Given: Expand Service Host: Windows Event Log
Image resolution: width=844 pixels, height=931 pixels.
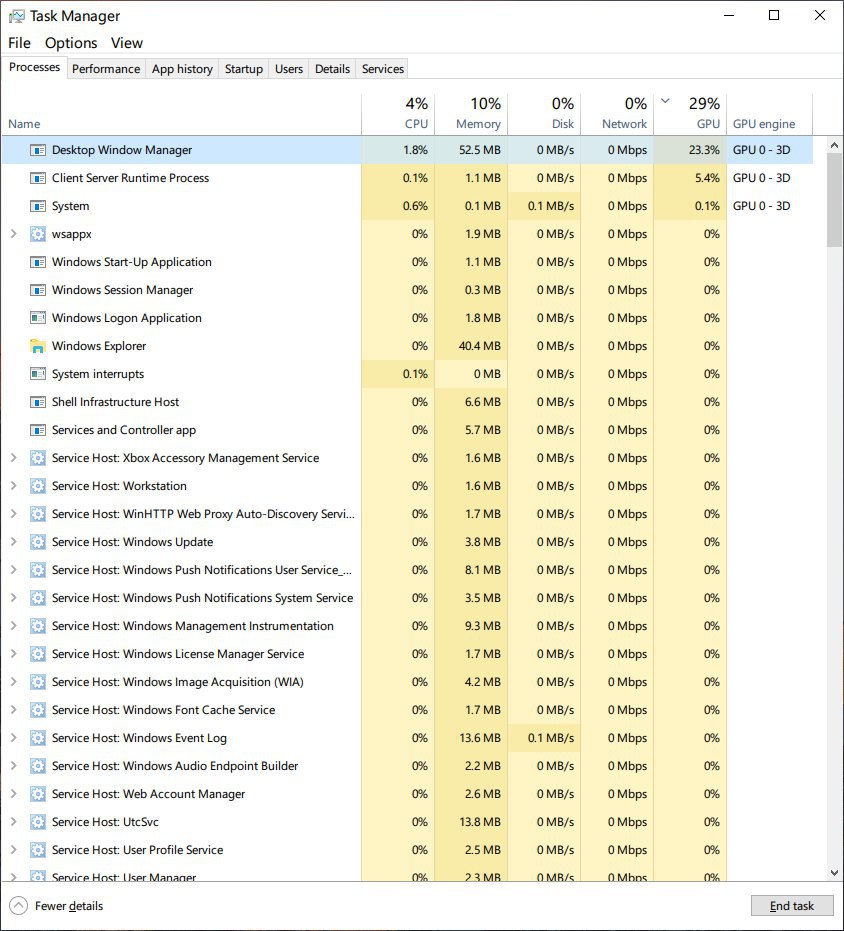Looking at the screenshot, I should (x=13, y=738).
